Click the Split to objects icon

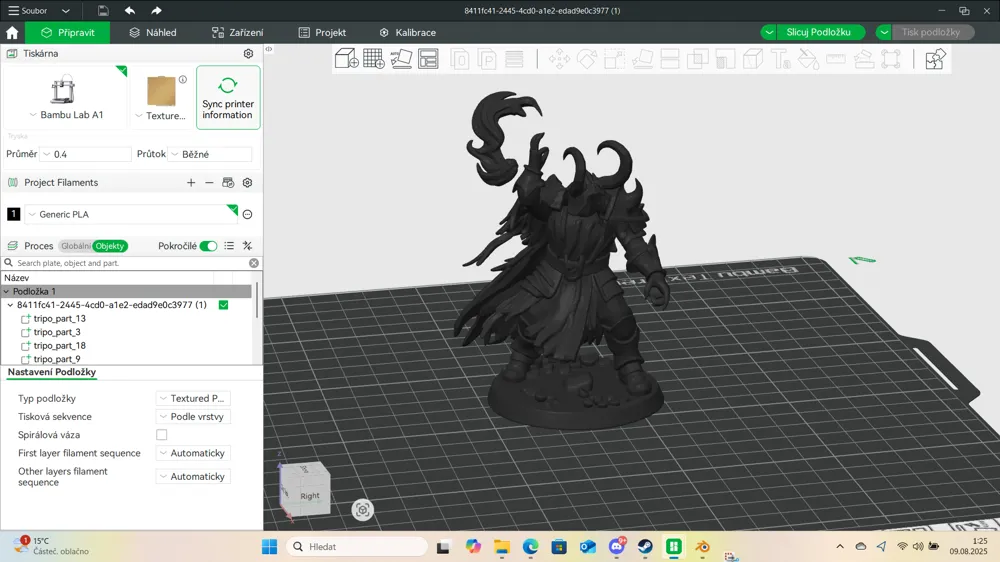tap(460, 59)
